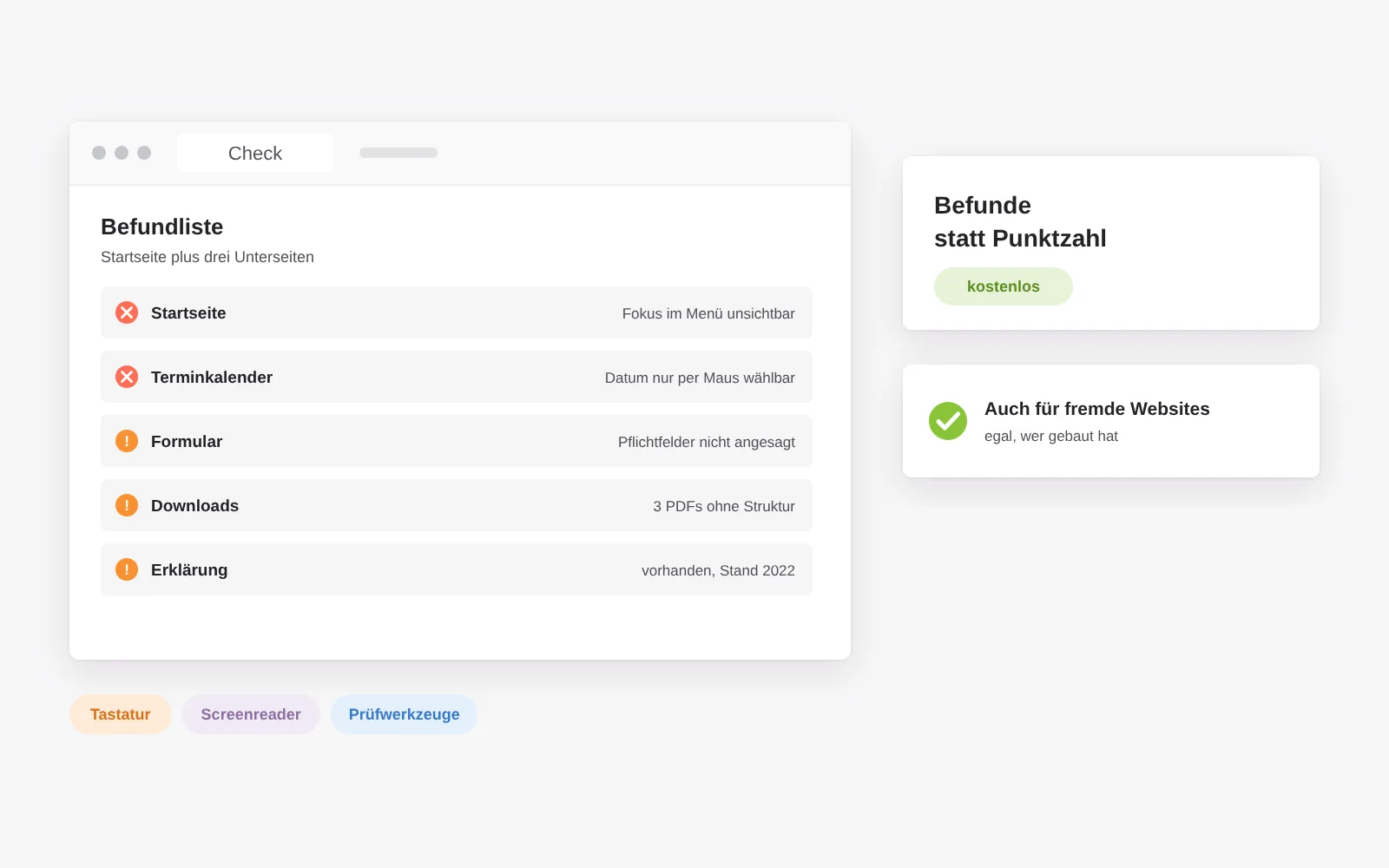Click the Screenreader tag
This screenshot has width=1389, height=868.
pyautogui.click(x=251, y=714)
